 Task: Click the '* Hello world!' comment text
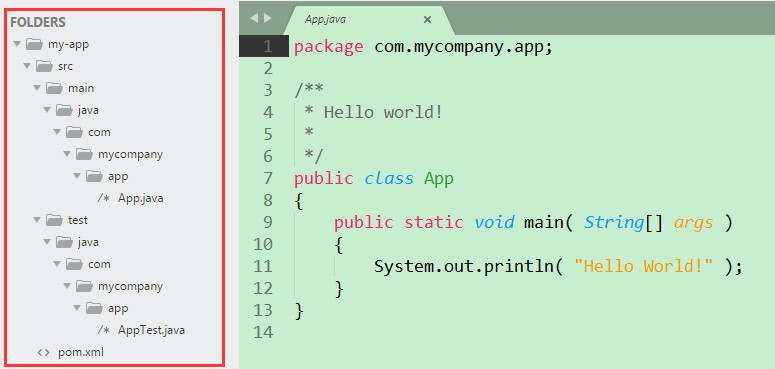[x=373, y=113]
